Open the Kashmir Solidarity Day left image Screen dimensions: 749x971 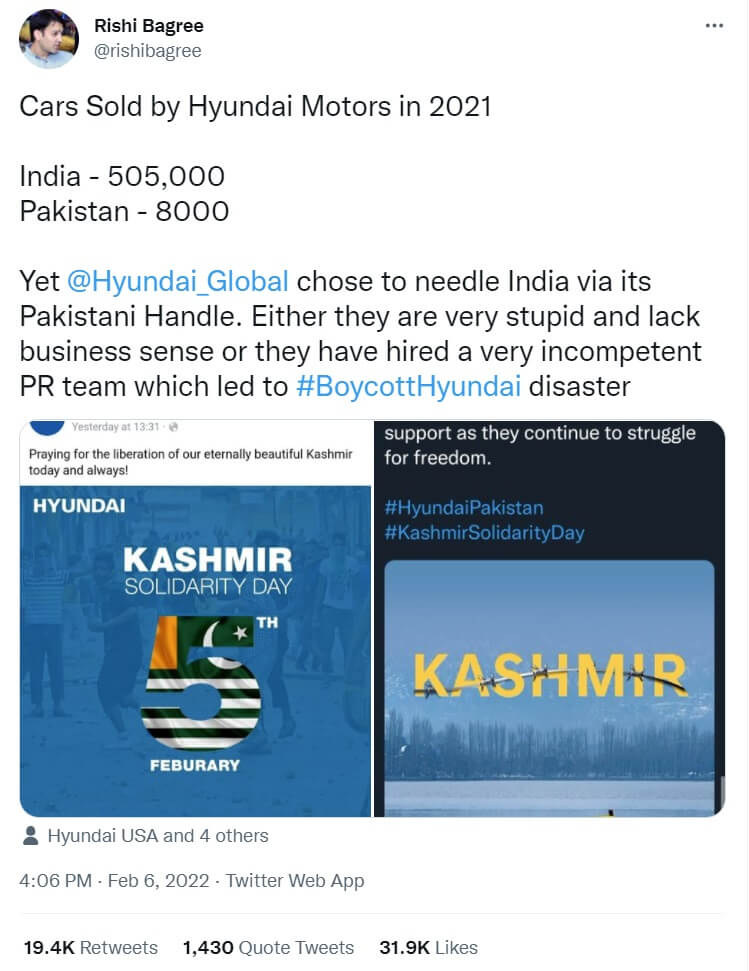coord(195,618)
